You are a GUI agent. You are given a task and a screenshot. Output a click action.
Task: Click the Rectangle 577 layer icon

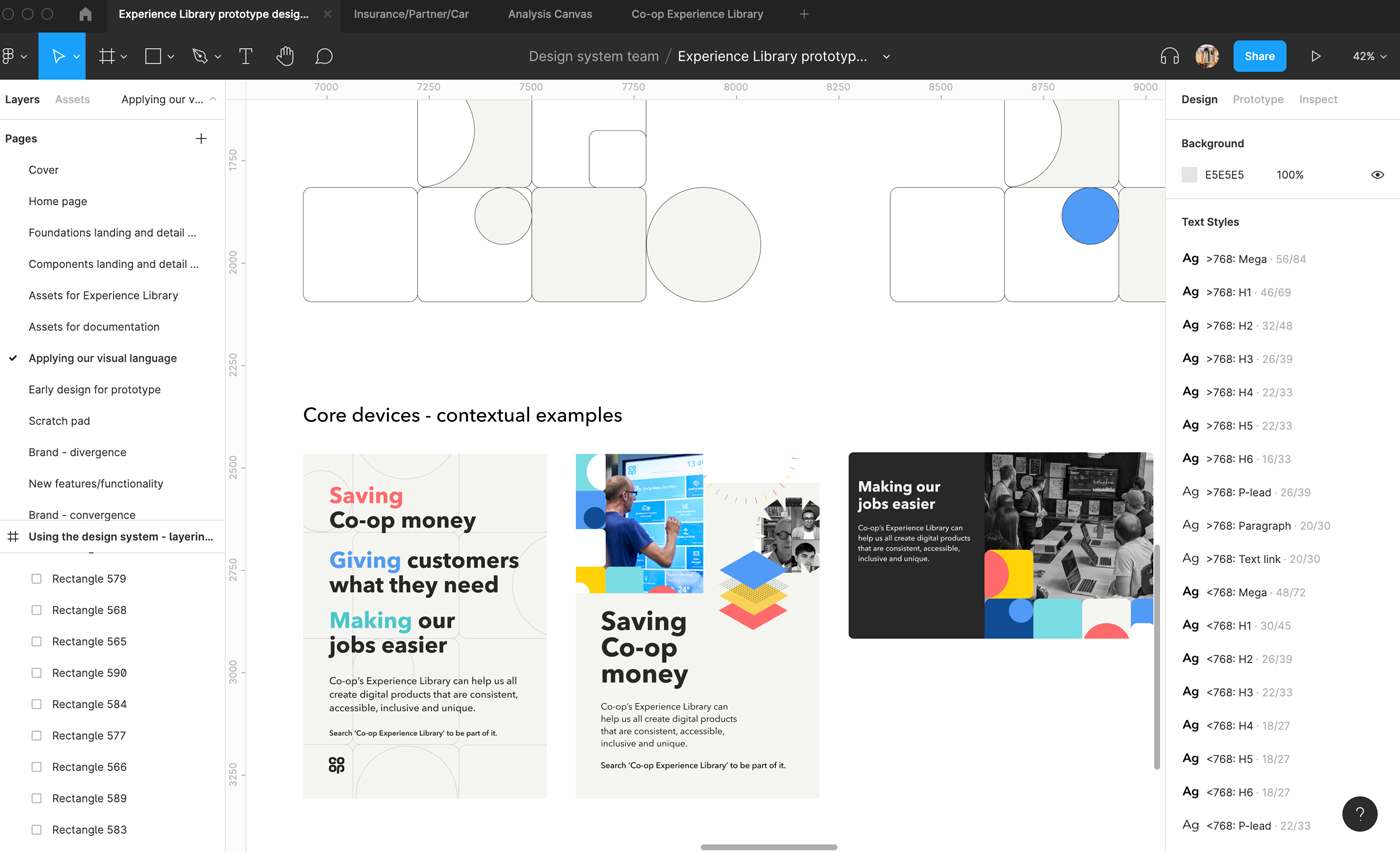[37, 735]
